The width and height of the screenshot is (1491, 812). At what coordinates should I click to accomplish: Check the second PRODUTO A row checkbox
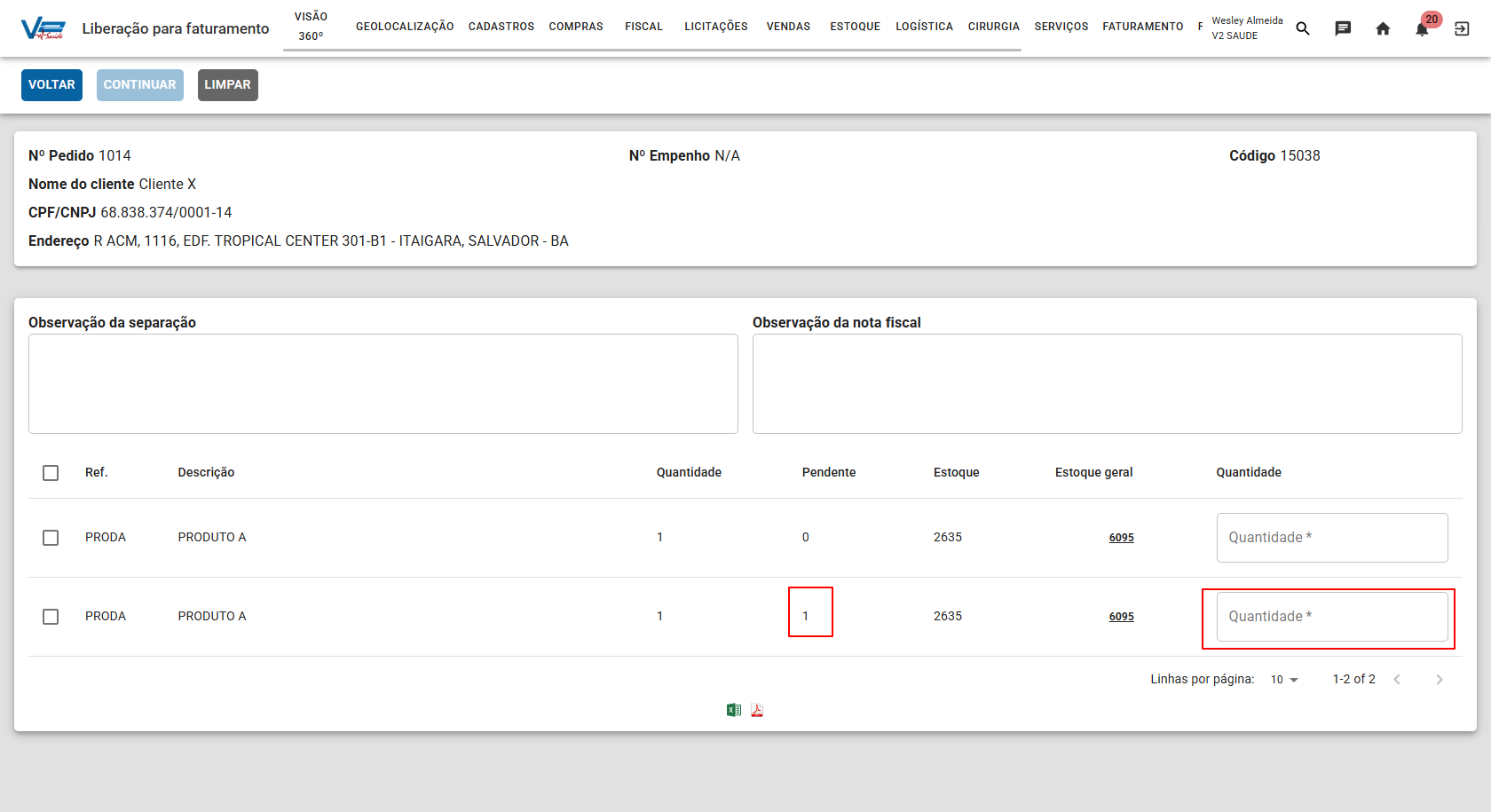[x=51, y=617]
